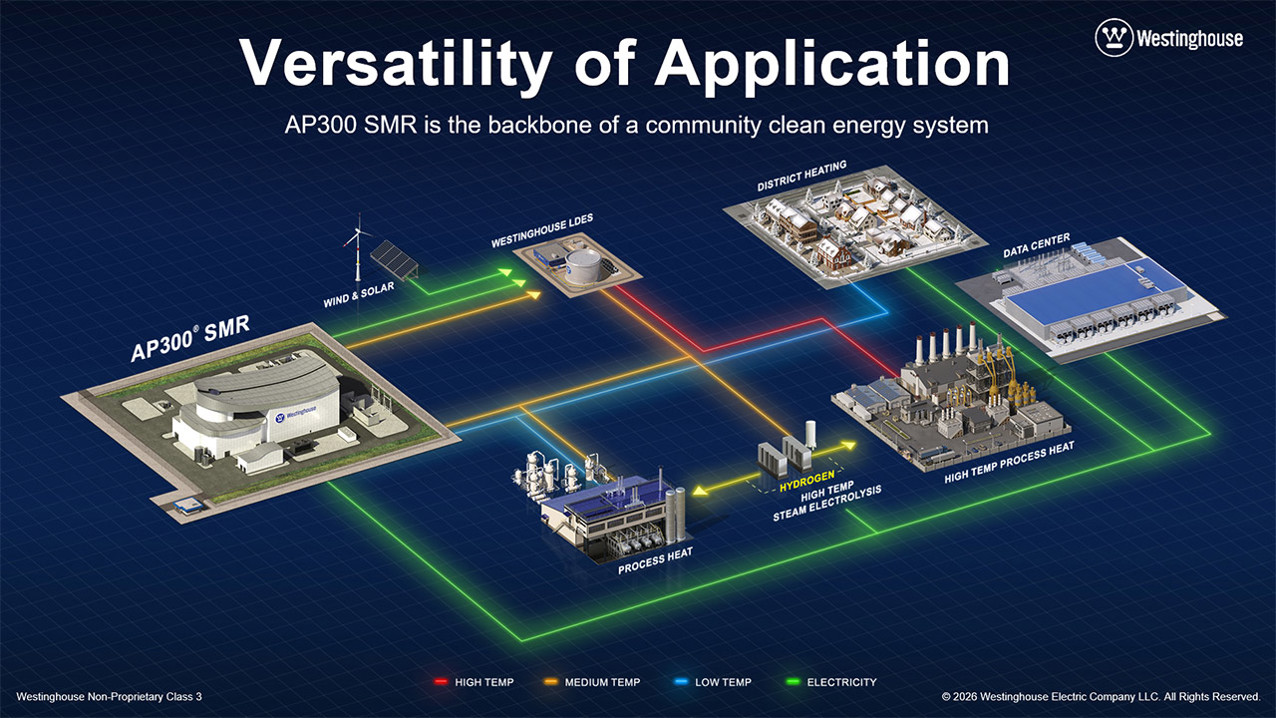This screenshot has height=718, width=1276.
Task: Click the green Electricity legend swatch
Action: coord(792,682)
